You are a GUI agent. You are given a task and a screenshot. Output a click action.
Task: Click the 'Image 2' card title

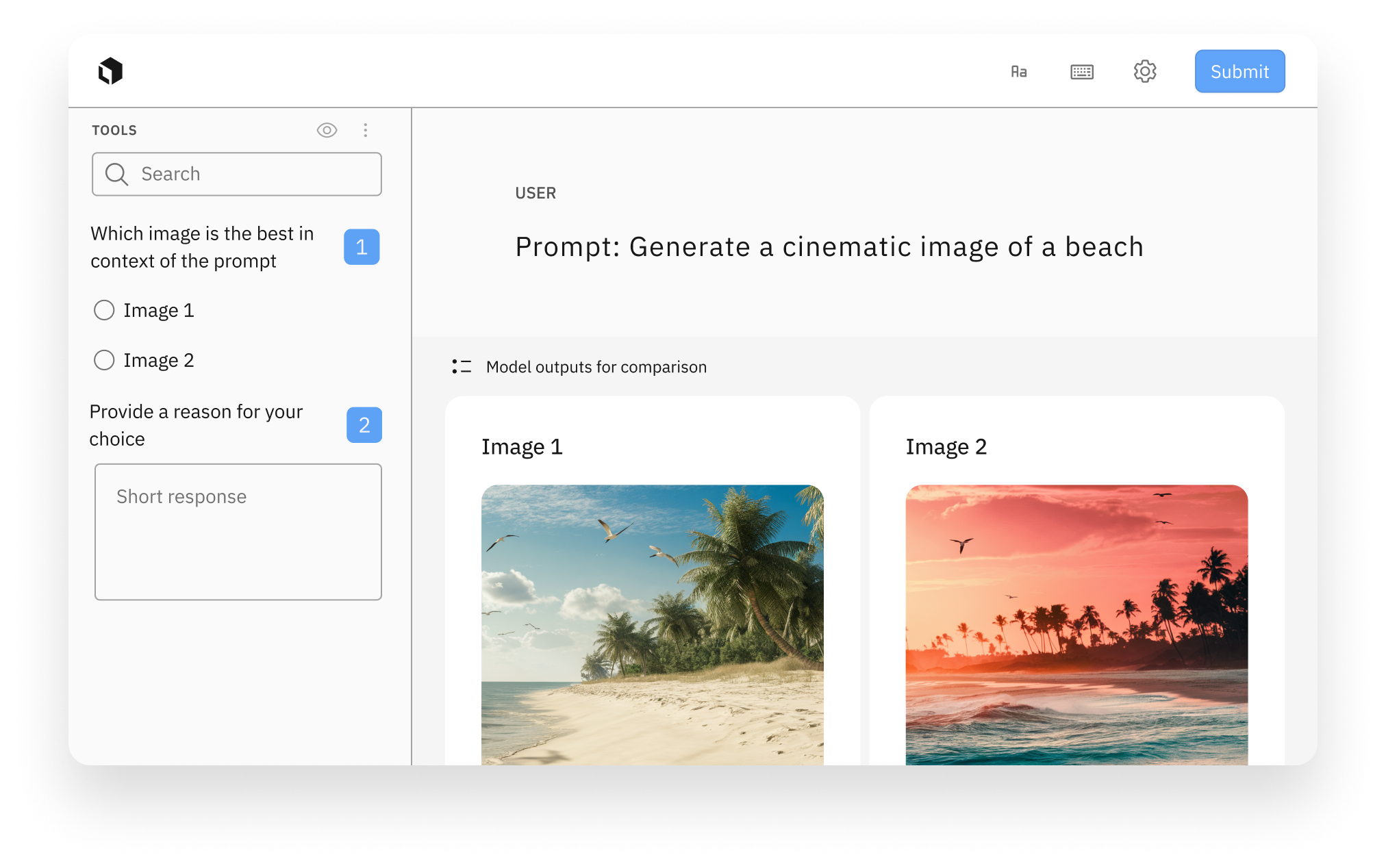pos(946,446)
